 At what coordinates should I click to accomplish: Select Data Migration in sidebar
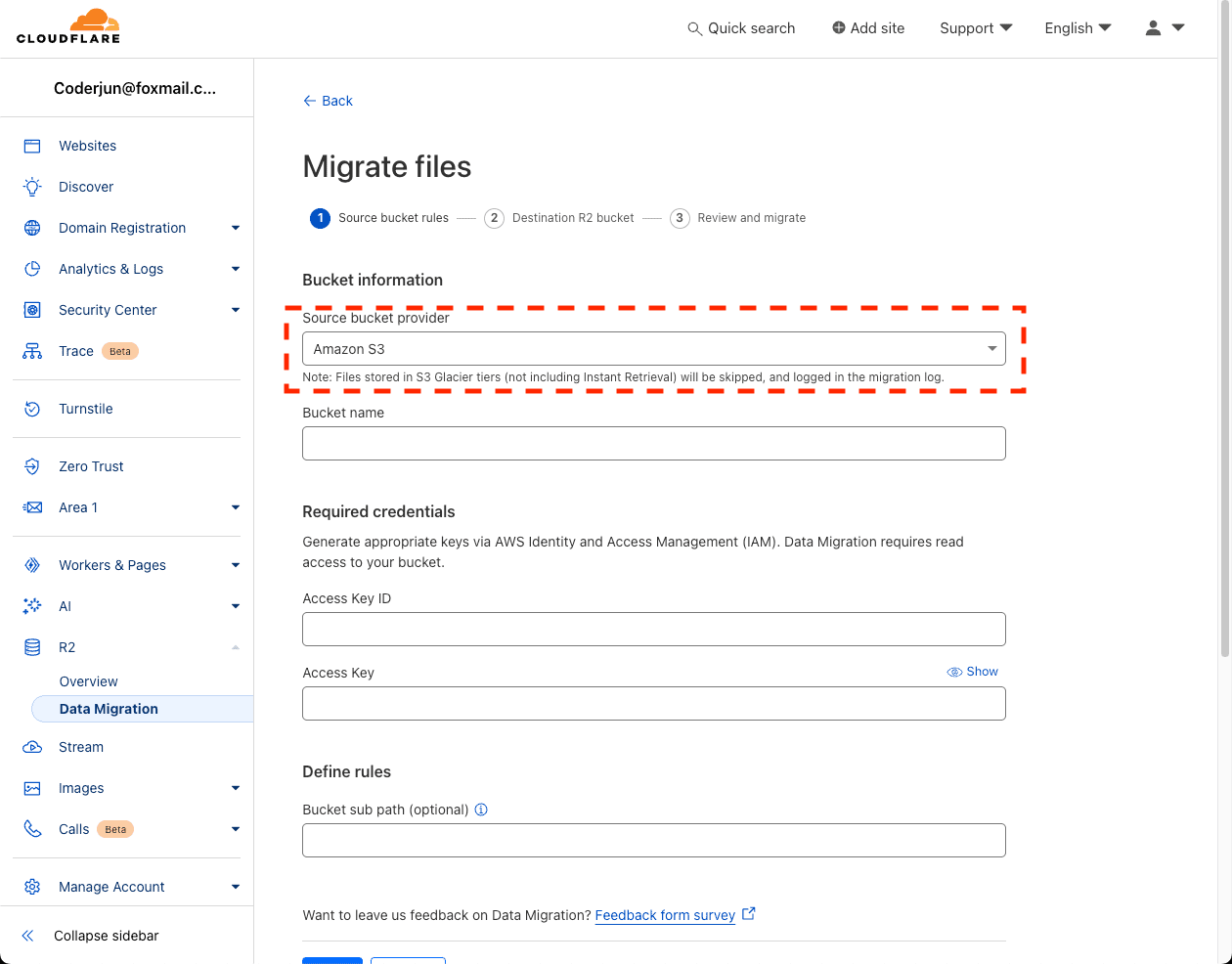click(143, 709)
